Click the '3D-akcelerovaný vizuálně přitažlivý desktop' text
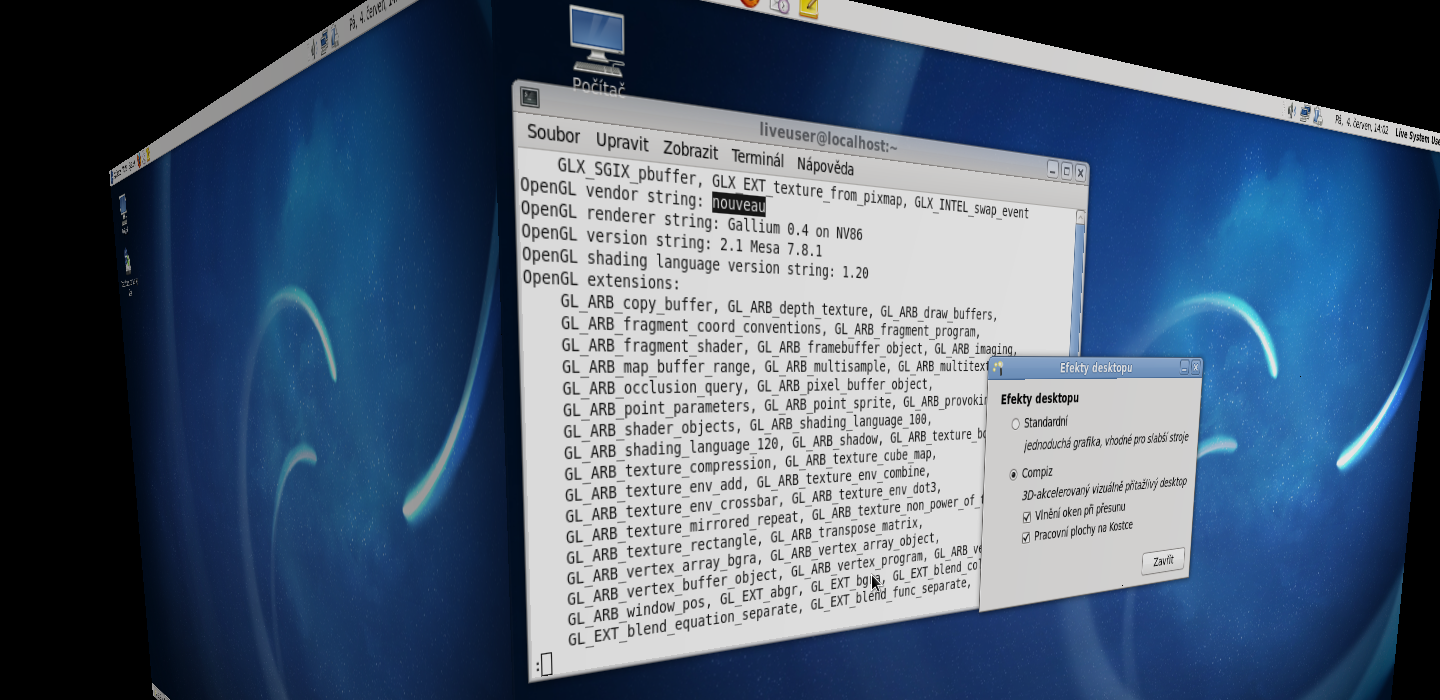This screenshot has width=1440, height=700. pos(1104,489)
